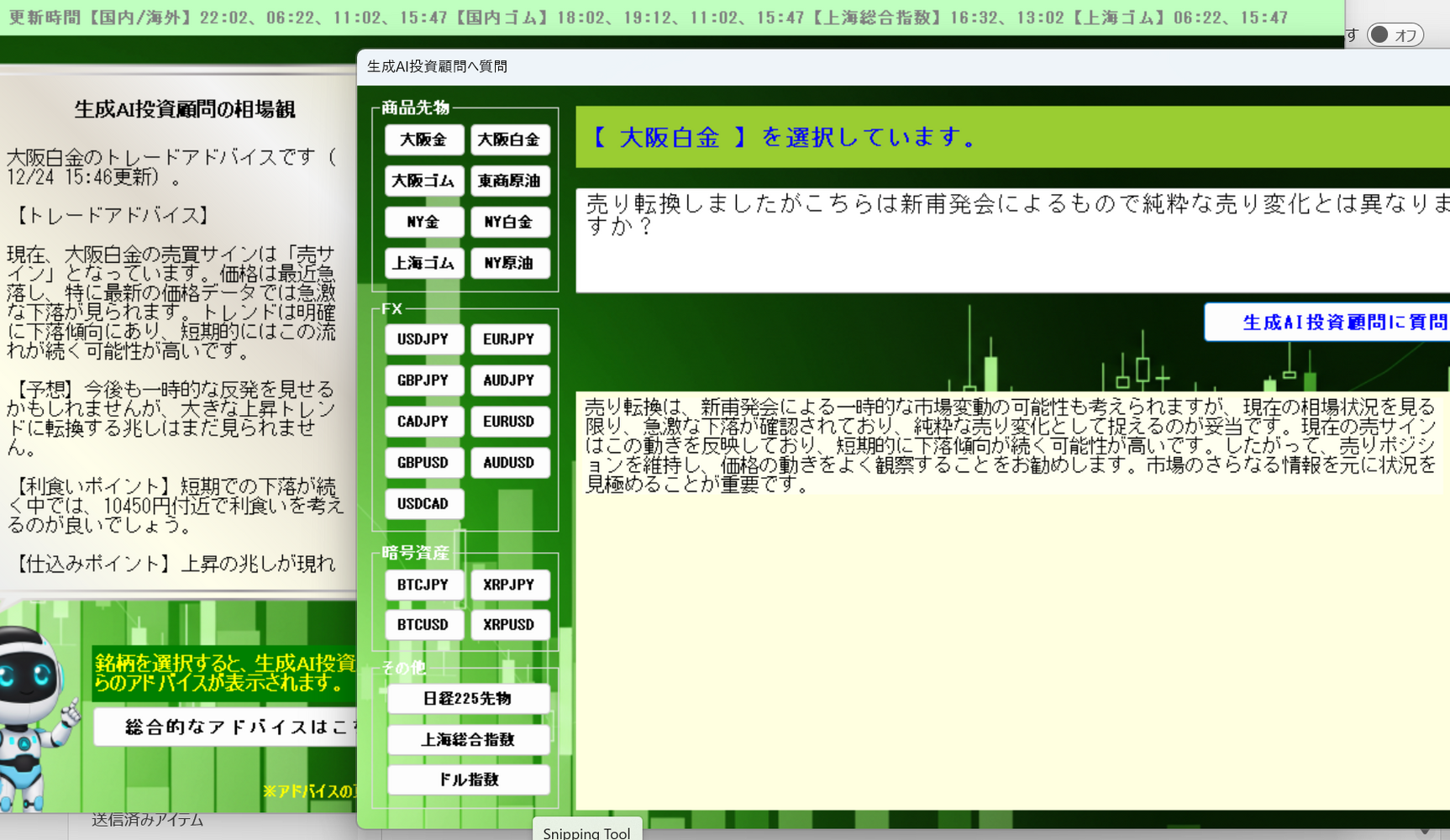Select the CADJPY pair
The width and height of the screenshot is (1450, 840).
click(x=423, y=422)
